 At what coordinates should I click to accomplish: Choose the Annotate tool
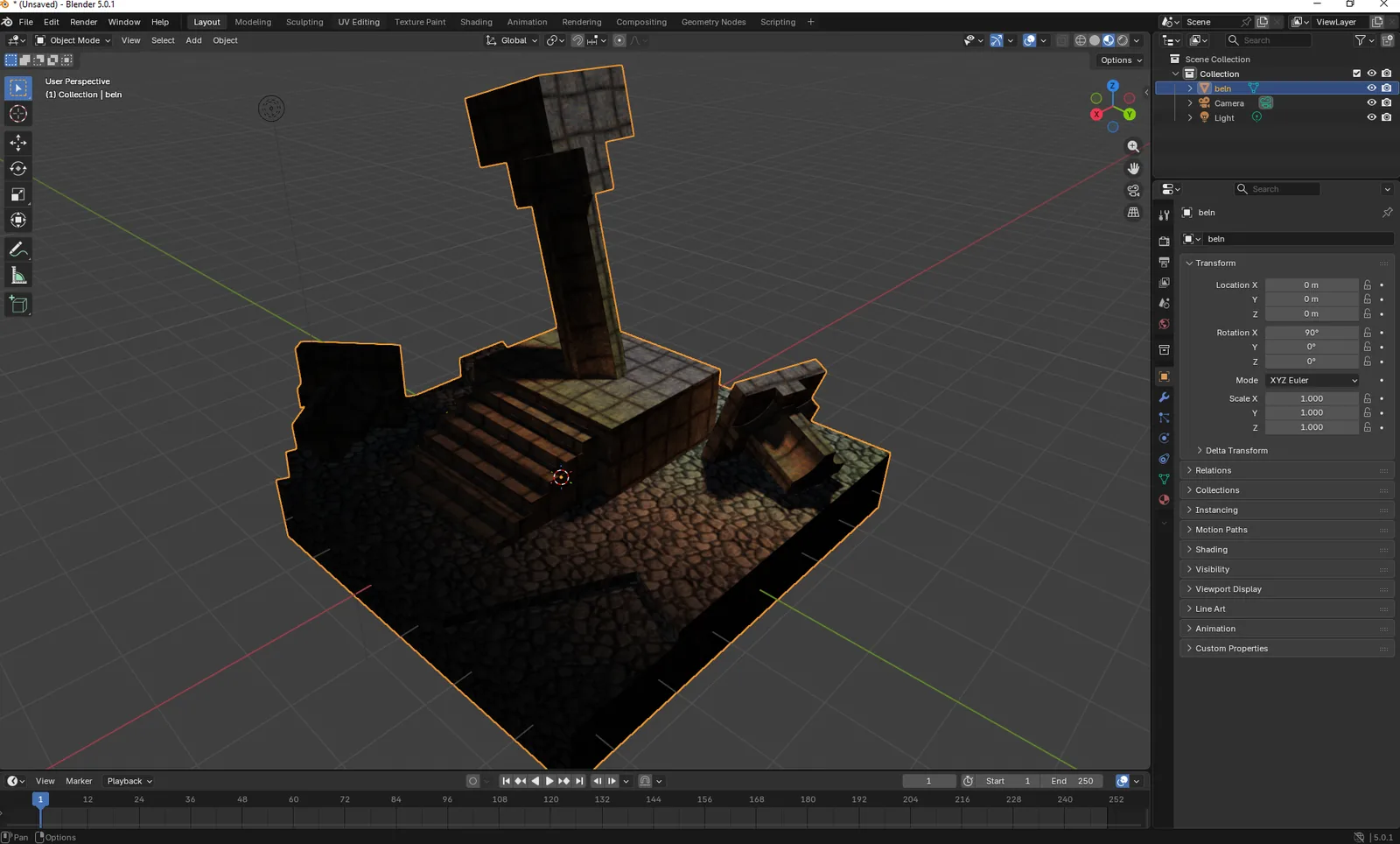(x=18, y=250)
